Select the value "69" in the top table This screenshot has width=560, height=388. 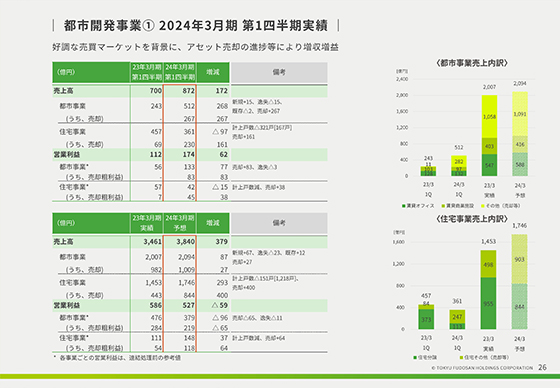[158, 144]
